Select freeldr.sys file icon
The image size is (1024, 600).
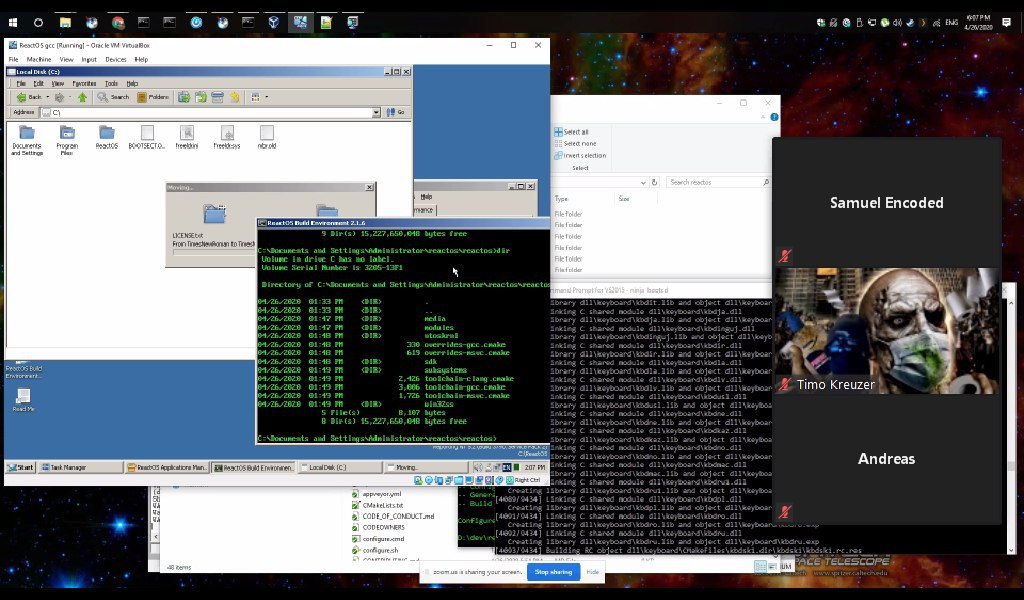click(227, 137)
